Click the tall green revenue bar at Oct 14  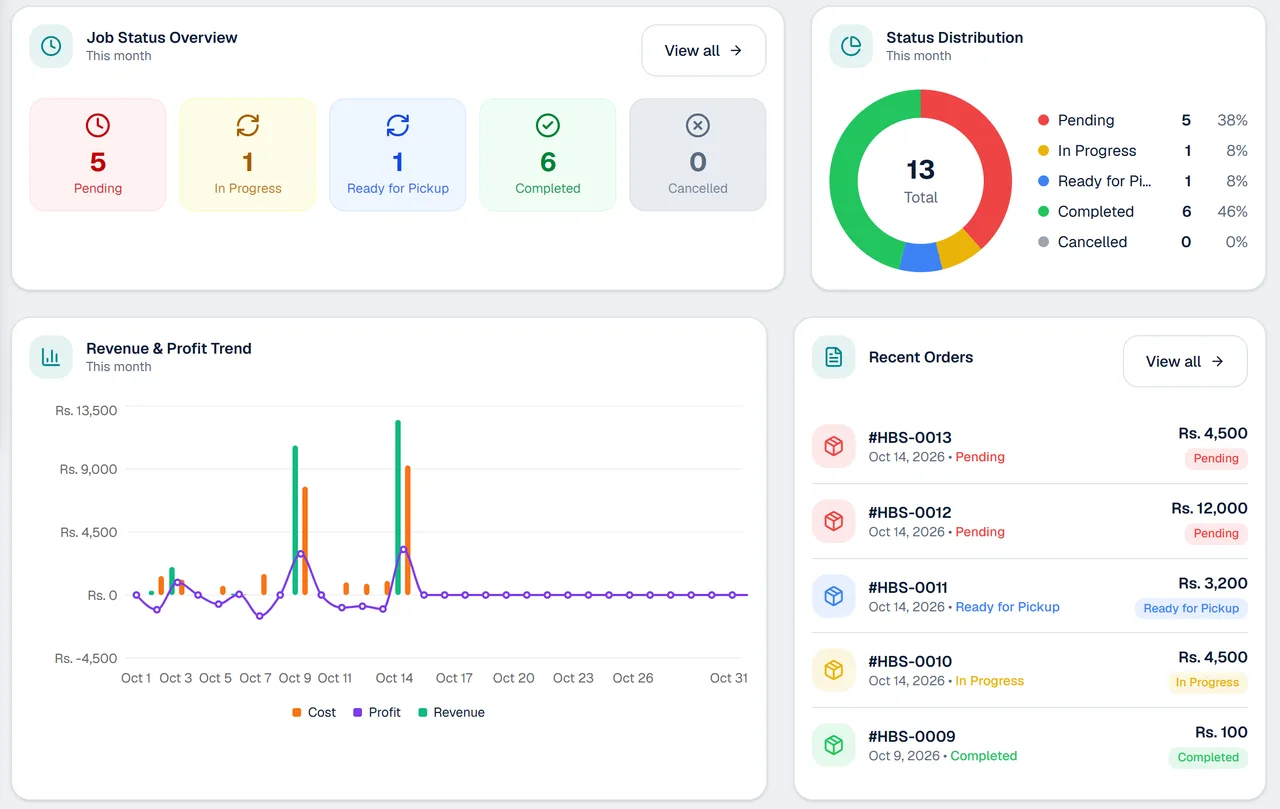[398, 507]
